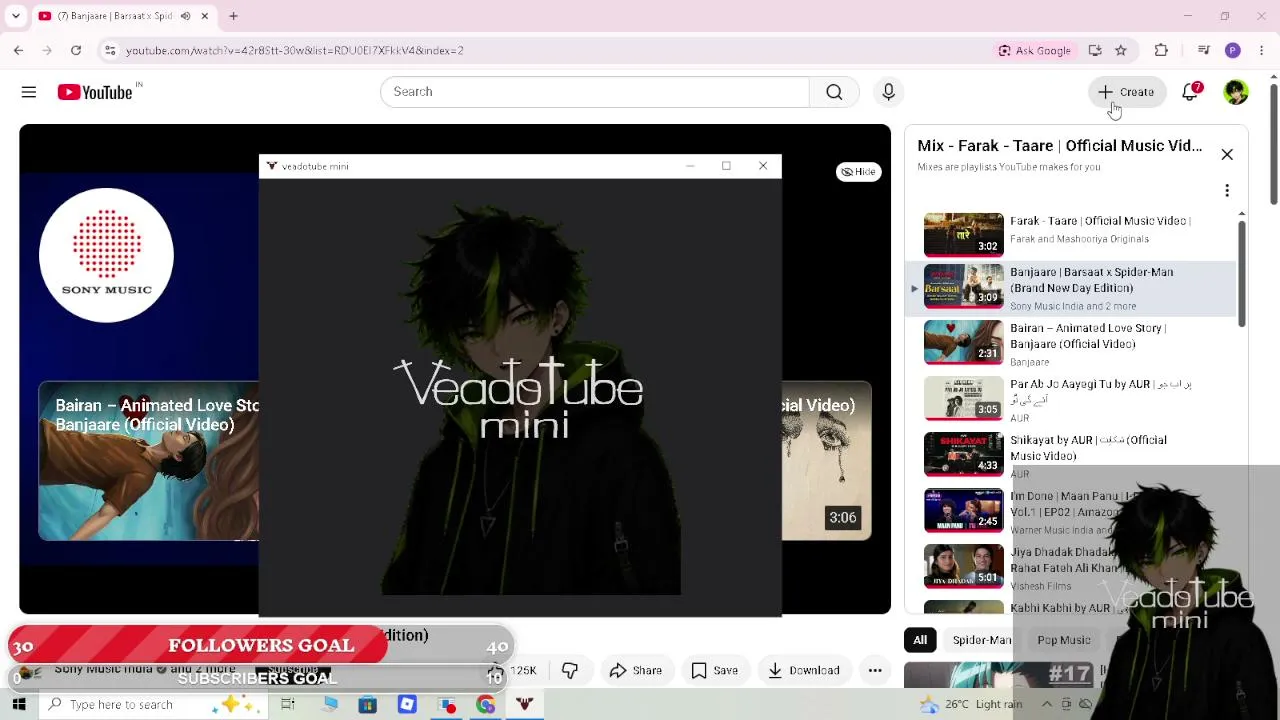The image size is (1280, 720).
Task: Open the Bairan end-screen suggested video
Action: (x=148, y=461)
